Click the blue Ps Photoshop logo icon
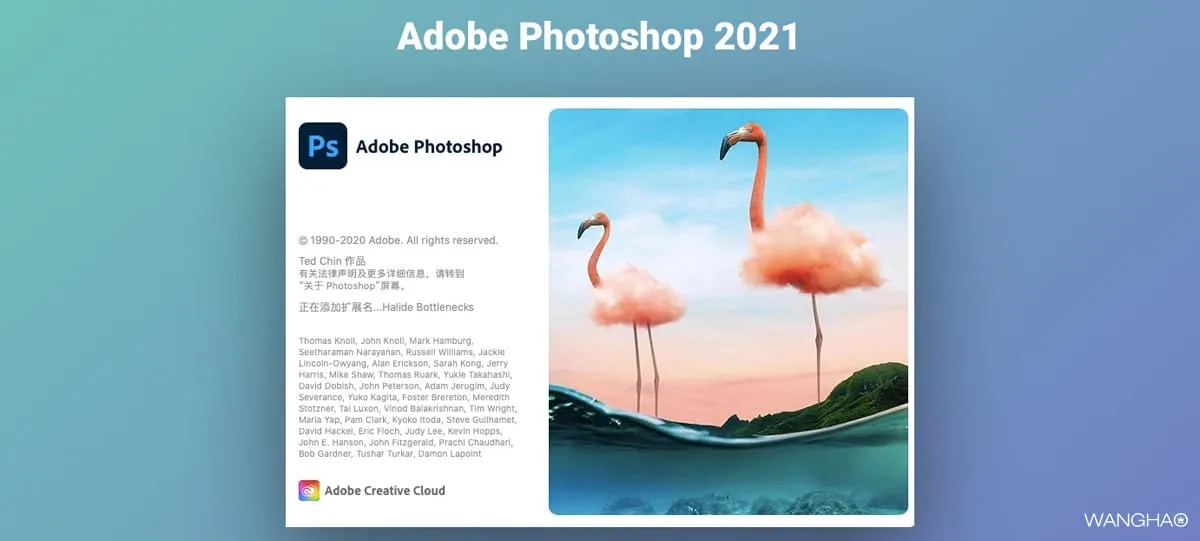 [323, 146]
